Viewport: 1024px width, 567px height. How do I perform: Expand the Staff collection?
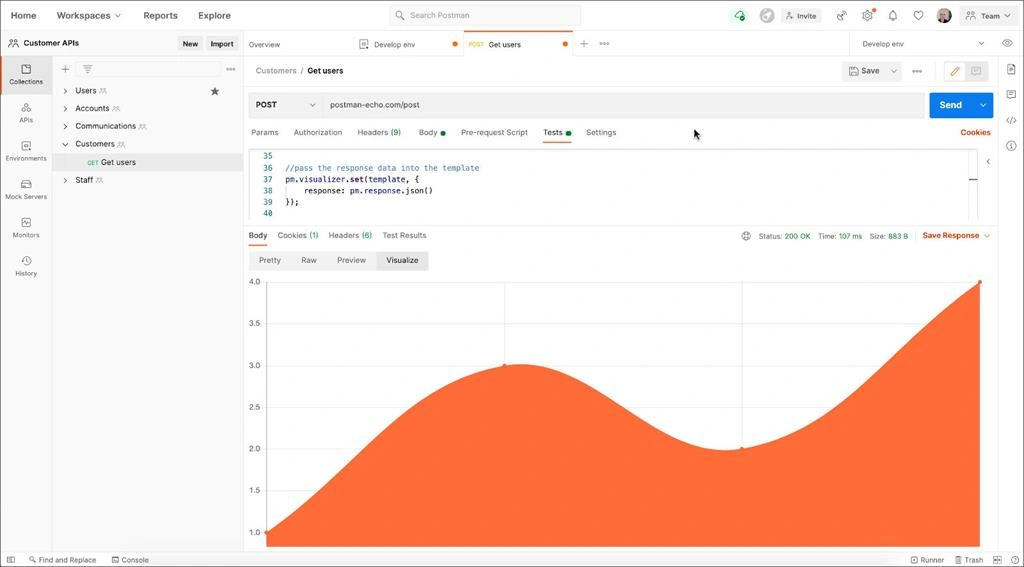point(65,180)
